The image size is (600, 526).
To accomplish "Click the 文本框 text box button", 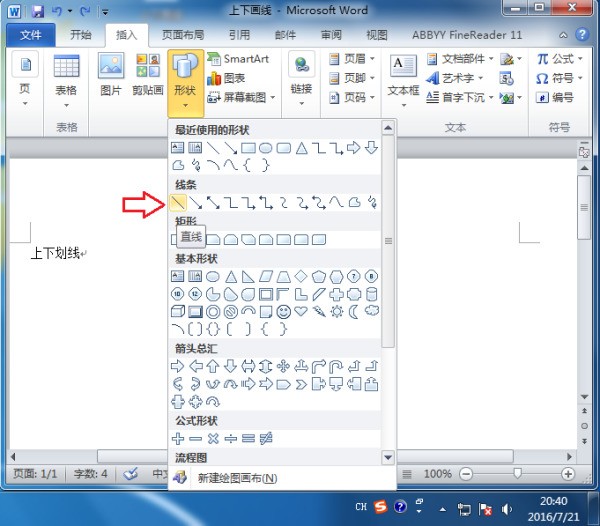I will 403,76.
